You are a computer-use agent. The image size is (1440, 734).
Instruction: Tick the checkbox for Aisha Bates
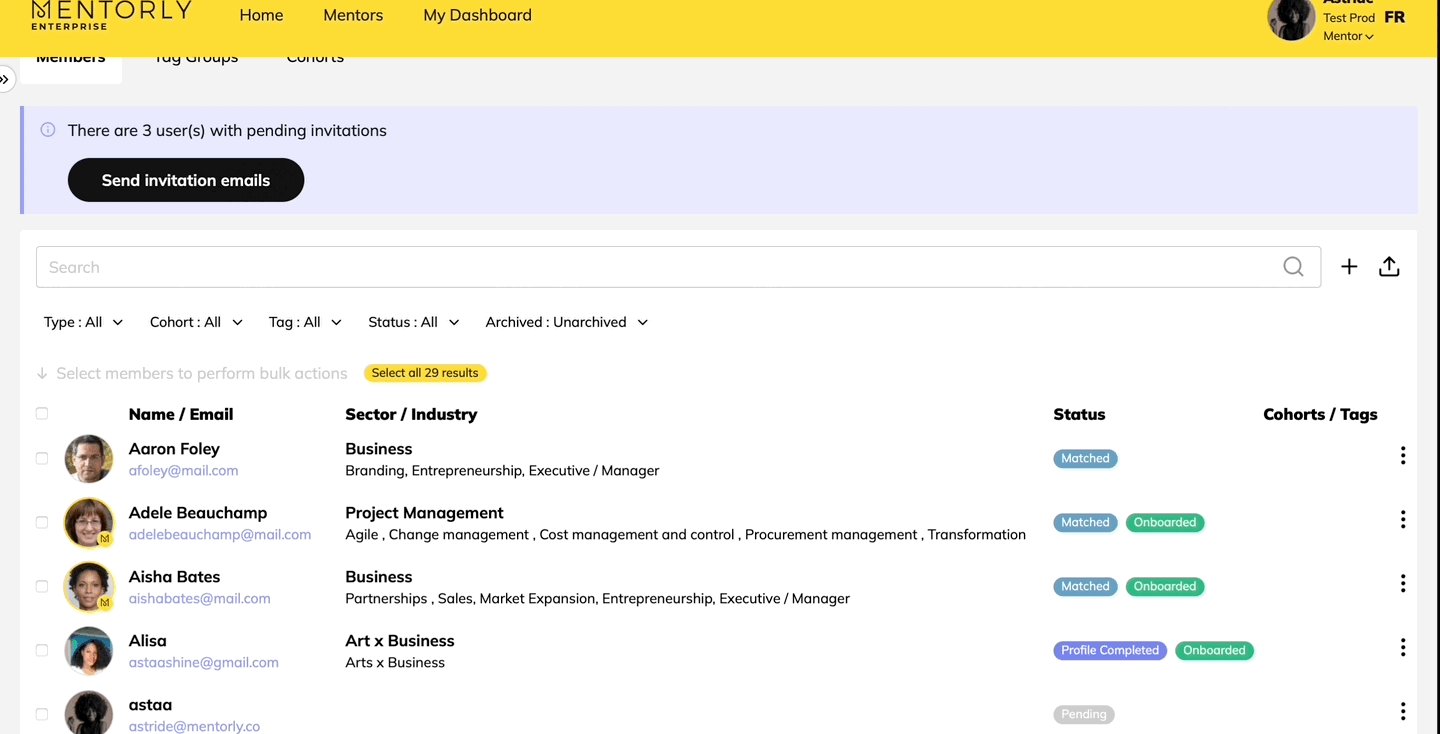coord(42,587)
